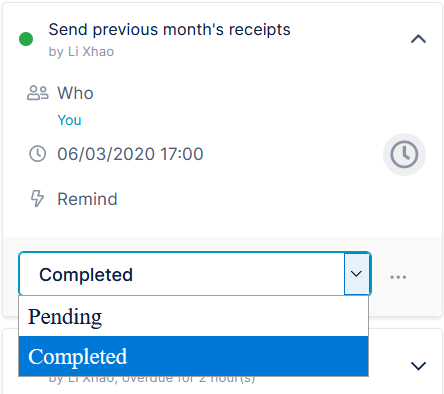The width and height of the screenshot is (444, 394).
Task: Expand the next task card below
Action: pos(418,366)
